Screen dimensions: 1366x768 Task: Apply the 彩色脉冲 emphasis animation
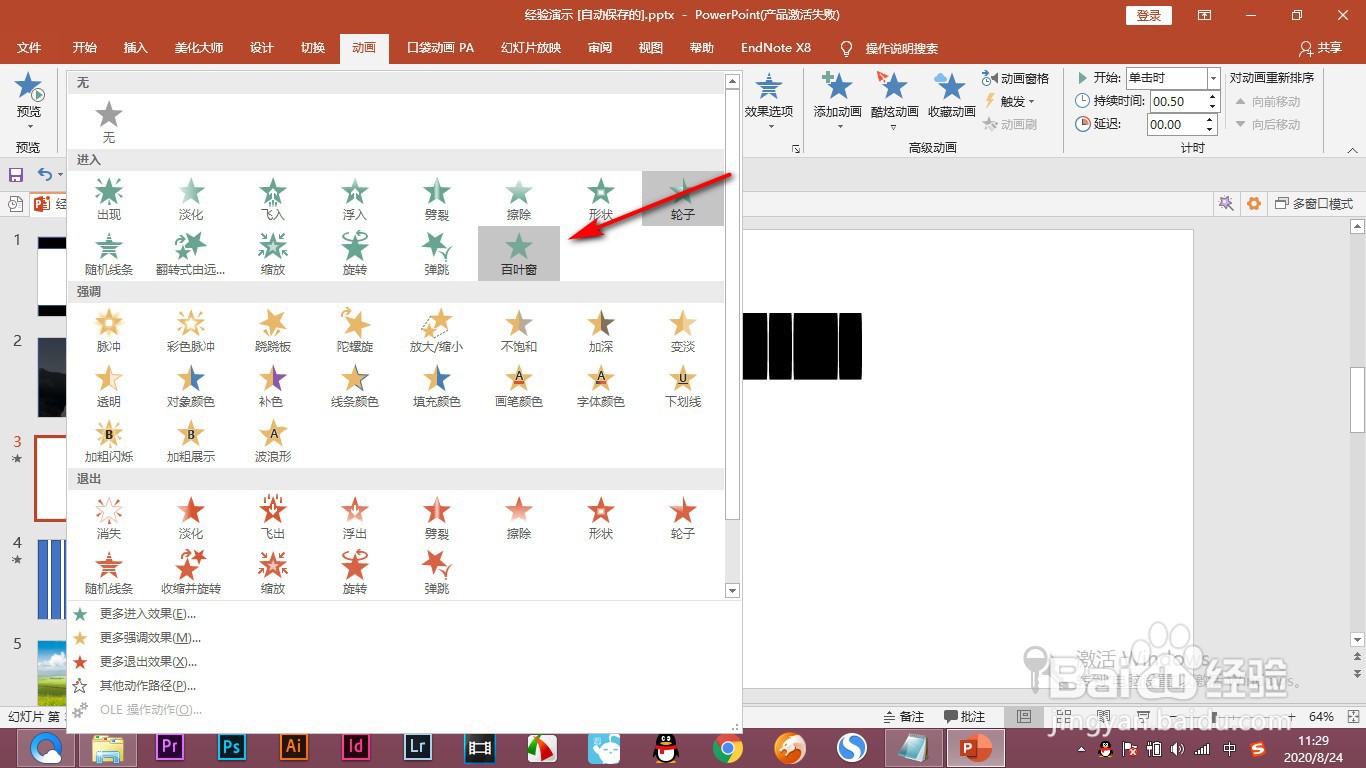point(191,330)
